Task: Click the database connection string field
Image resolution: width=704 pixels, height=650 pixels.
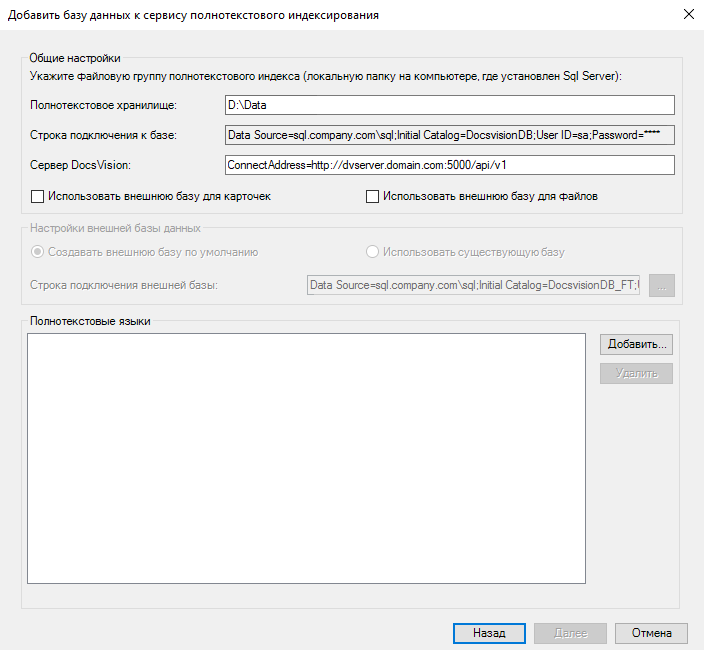Action: (450, 135)
